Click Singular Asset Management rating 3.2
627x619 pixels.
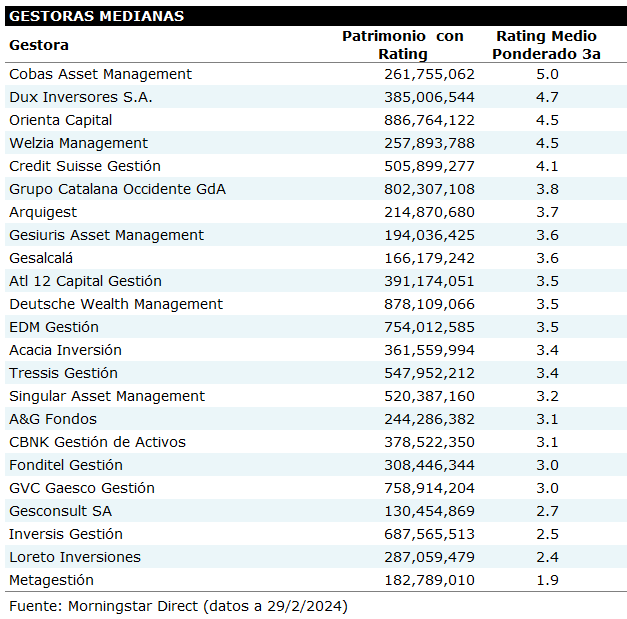(x=547, y=396)
